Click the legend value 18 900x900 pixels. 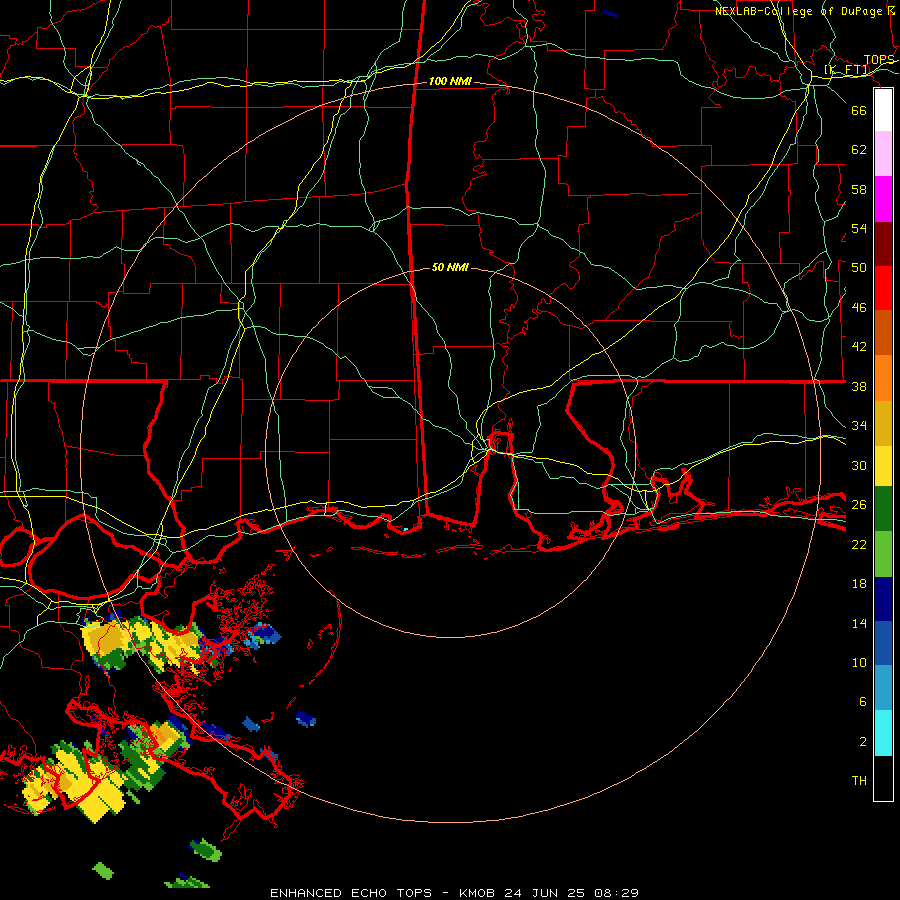859,584
